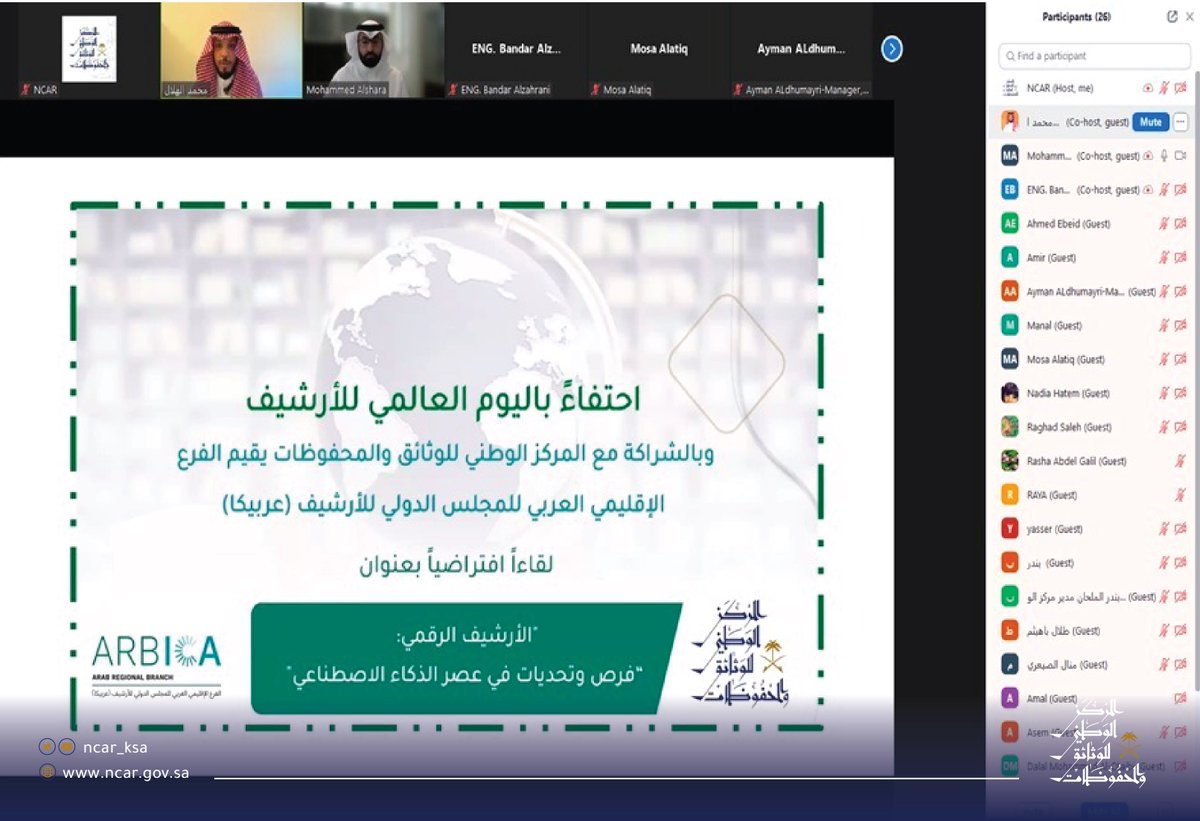Viewport: 1200px width, 821px height.
Task: Select Rasha Abdel Galil (Guest) row
Action: point(1095,461)
